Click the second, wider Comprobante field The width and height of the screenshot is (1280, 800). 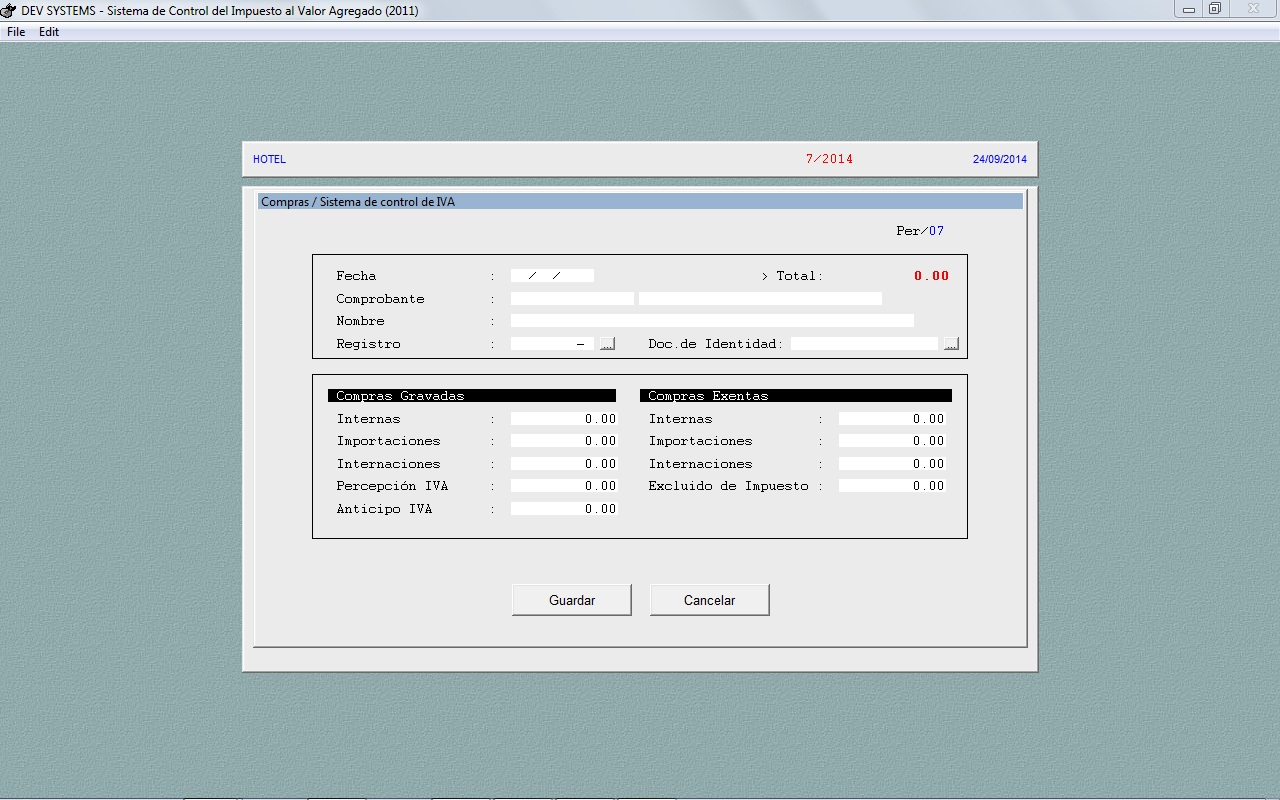[x=760, y=299]
